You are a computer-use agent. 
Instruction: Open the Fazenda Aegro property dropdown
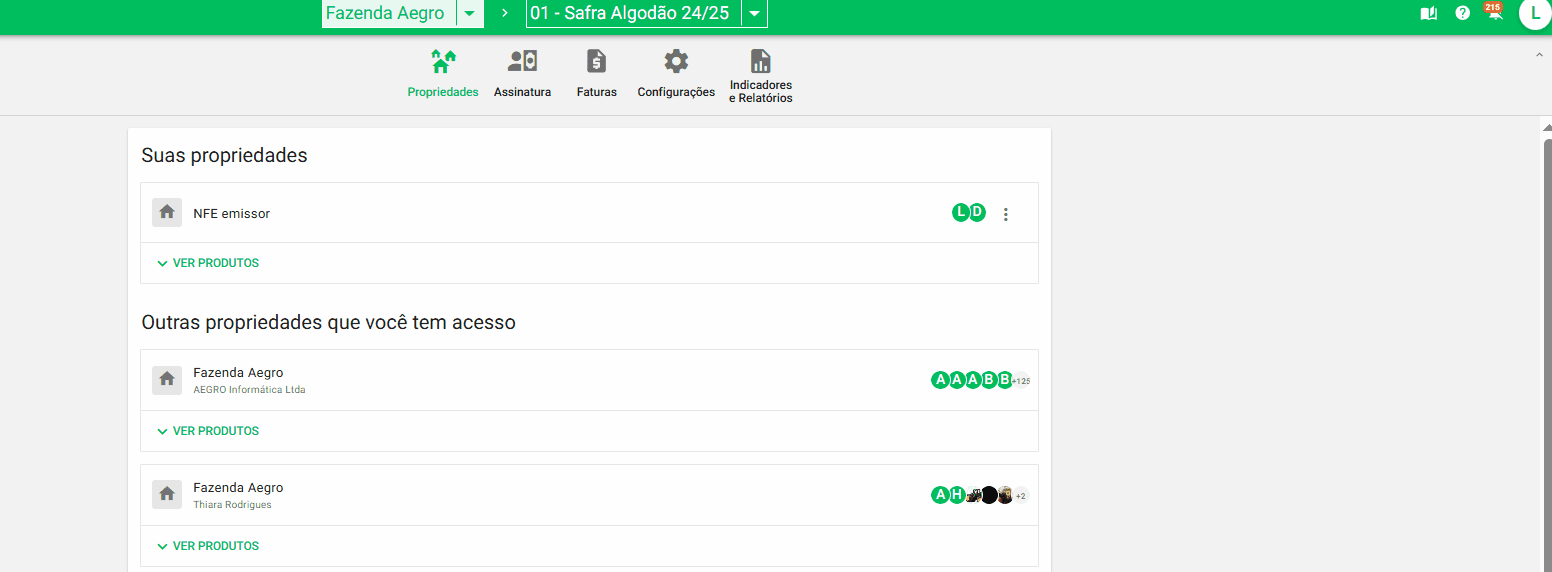(470, 13)
